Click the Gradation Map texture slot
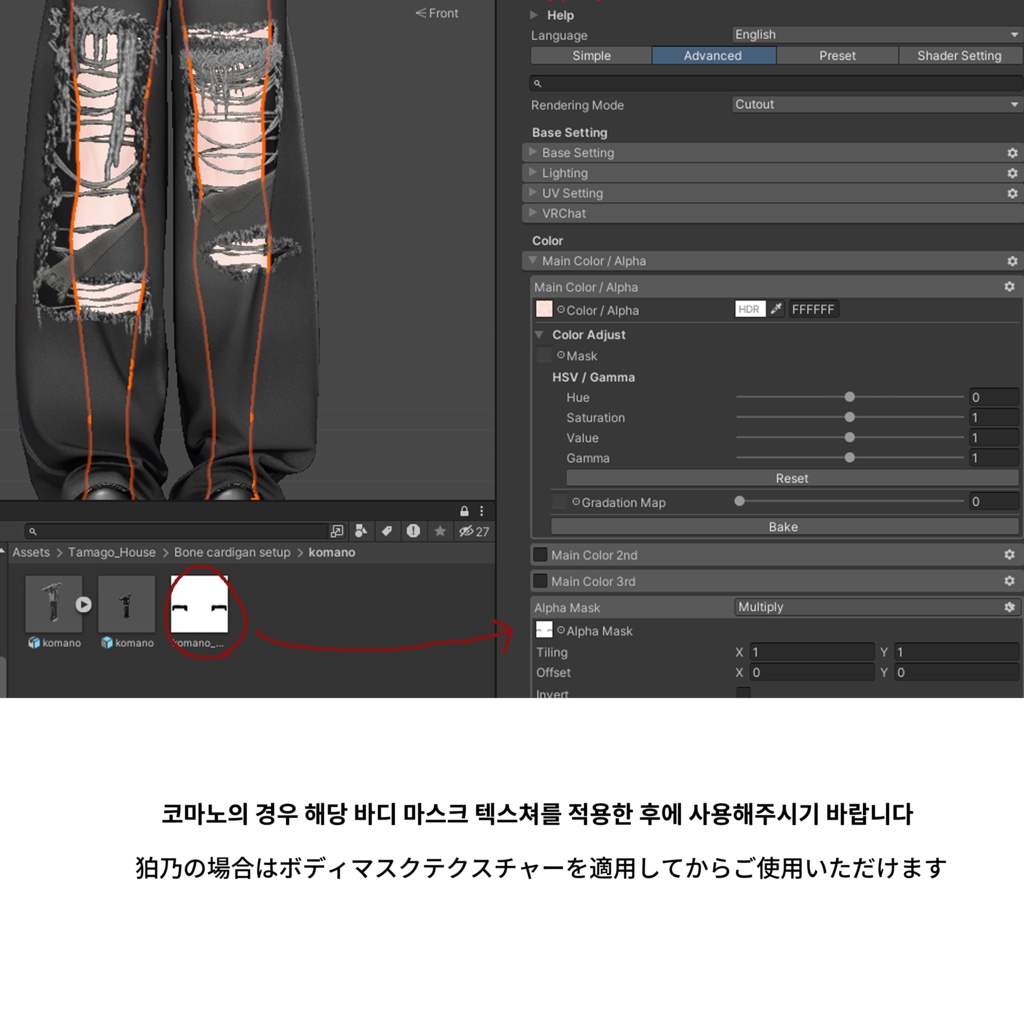The width and height of the screenshot is (1024, 1024). pos(559,502)
